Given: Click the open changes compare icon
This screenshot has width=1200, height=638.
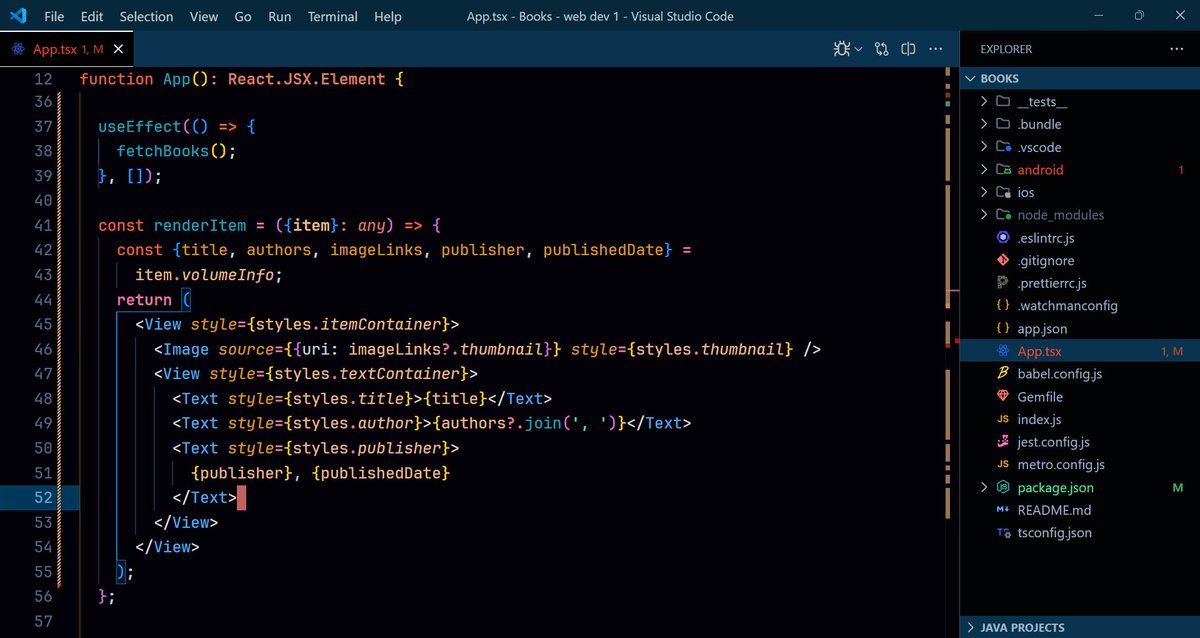Looking at the screenshot, I should 881,49.
